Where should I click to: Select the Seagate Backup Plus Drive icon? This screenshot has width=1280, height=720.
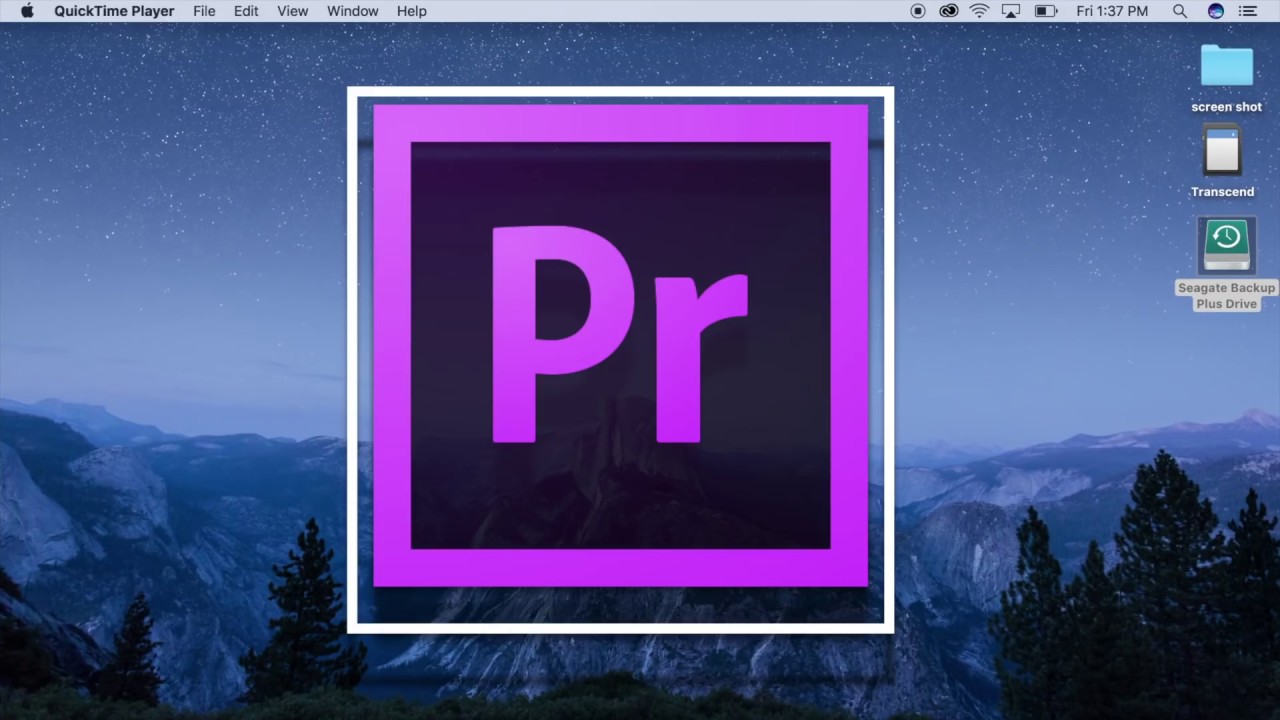1226,245
